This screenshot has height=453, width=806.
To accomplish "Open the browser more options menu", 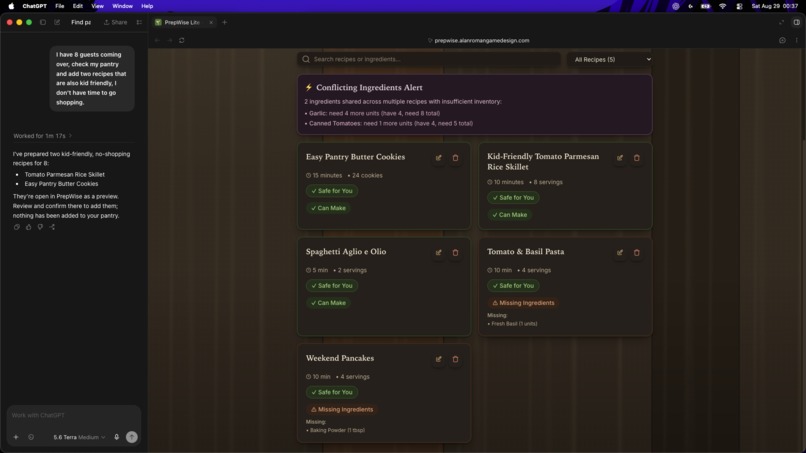I will [797, 40].
